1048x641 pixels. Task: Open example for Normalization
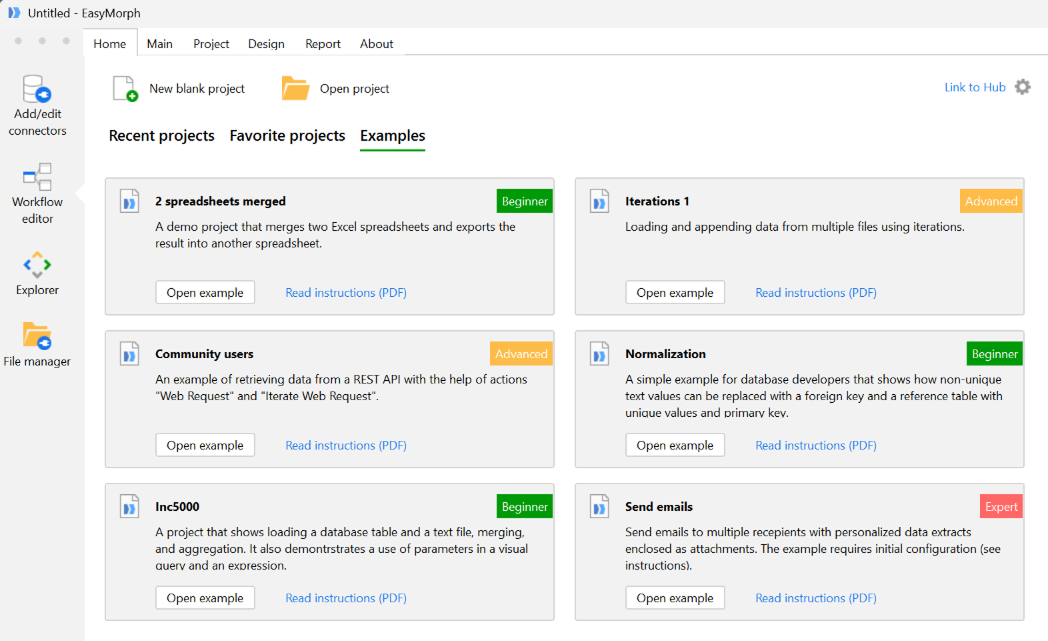(675, 445)
